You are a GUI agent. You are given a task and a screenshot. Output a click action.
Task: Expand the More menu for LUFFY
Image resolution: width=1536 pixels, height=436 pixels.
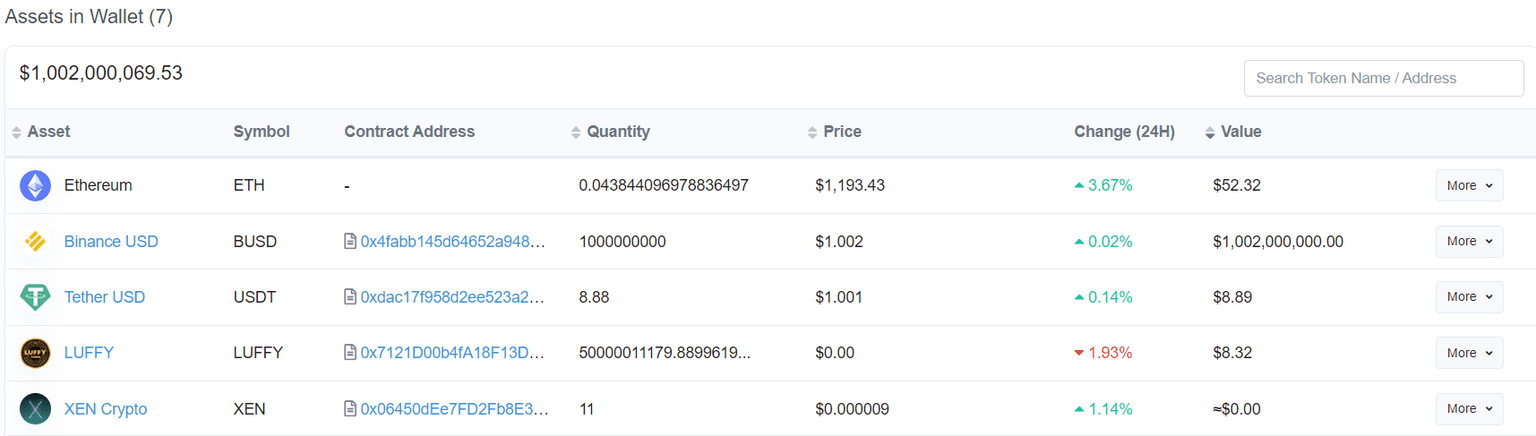point(1469,353)
